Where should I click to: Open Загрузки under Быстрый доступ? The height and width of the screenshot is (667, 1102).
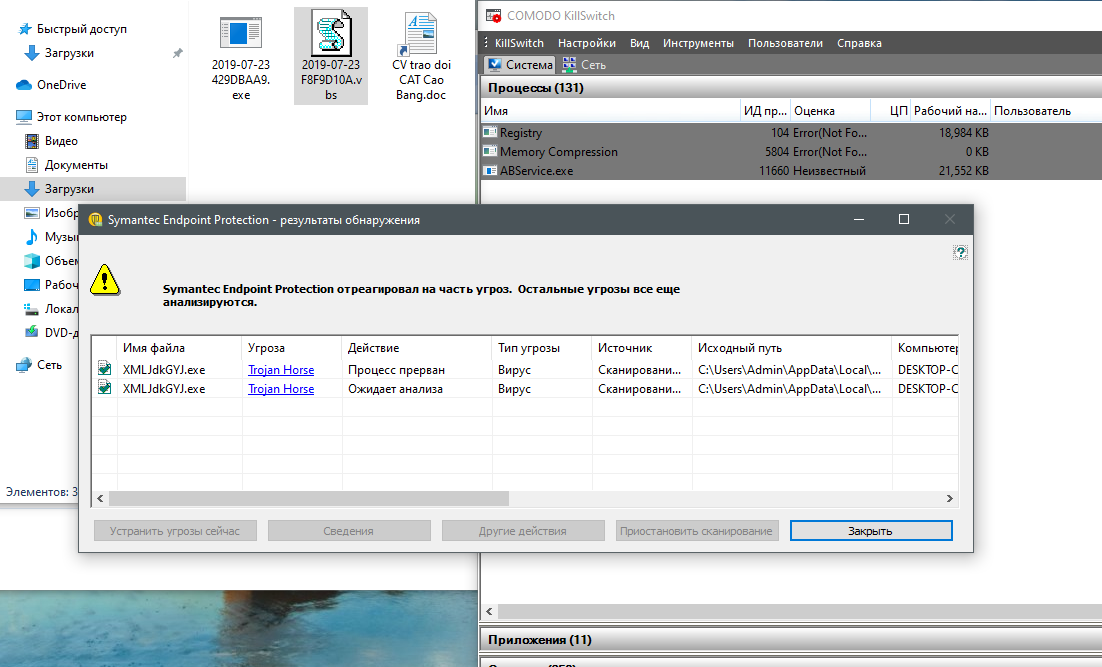tap(69, 53)
